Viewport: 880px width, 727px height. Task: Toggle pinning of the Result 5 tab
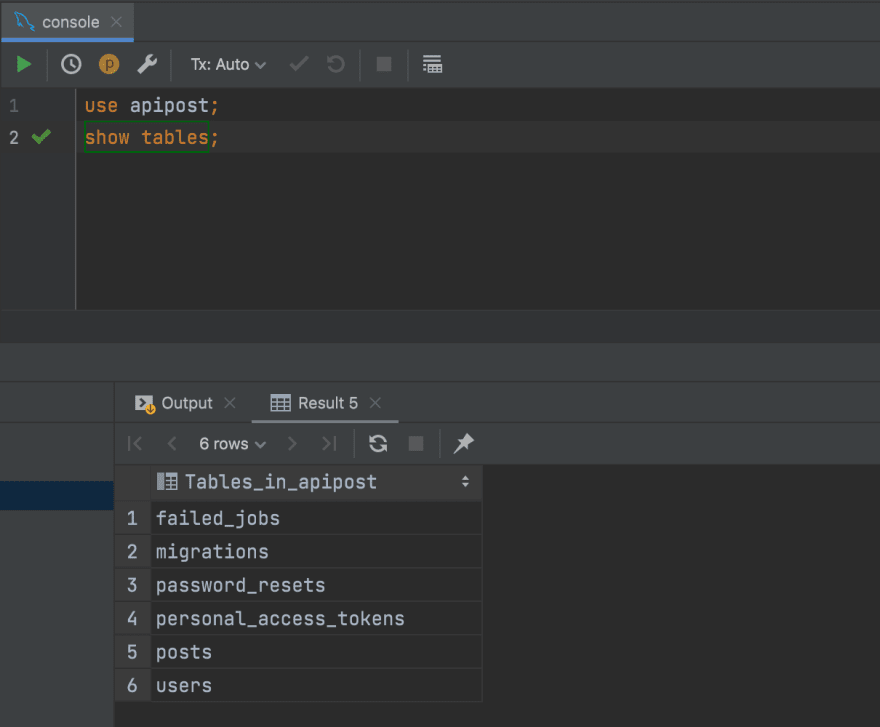(462, 443)
